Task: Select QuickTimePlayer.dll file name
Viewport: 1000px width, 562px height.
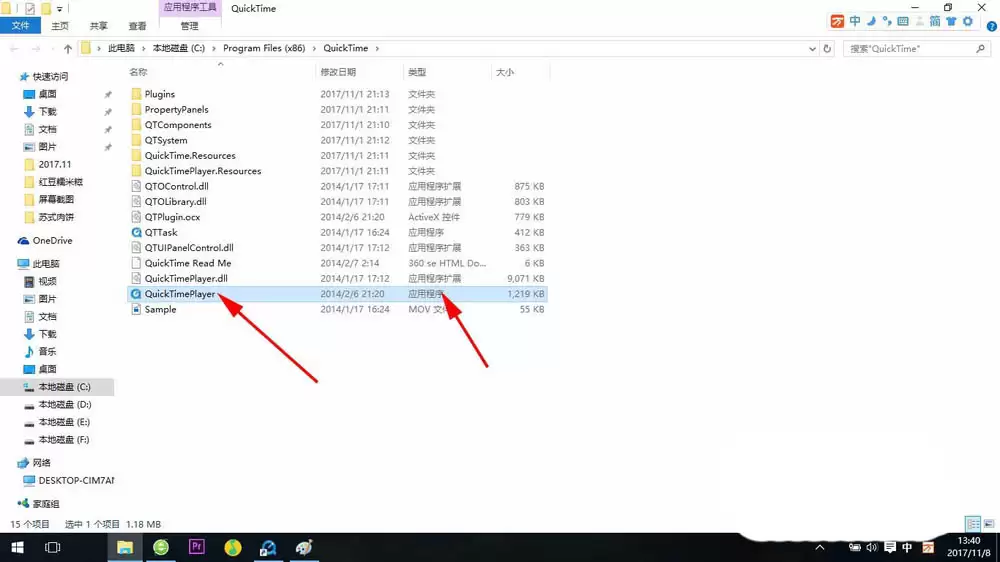Action: [186, 278]
